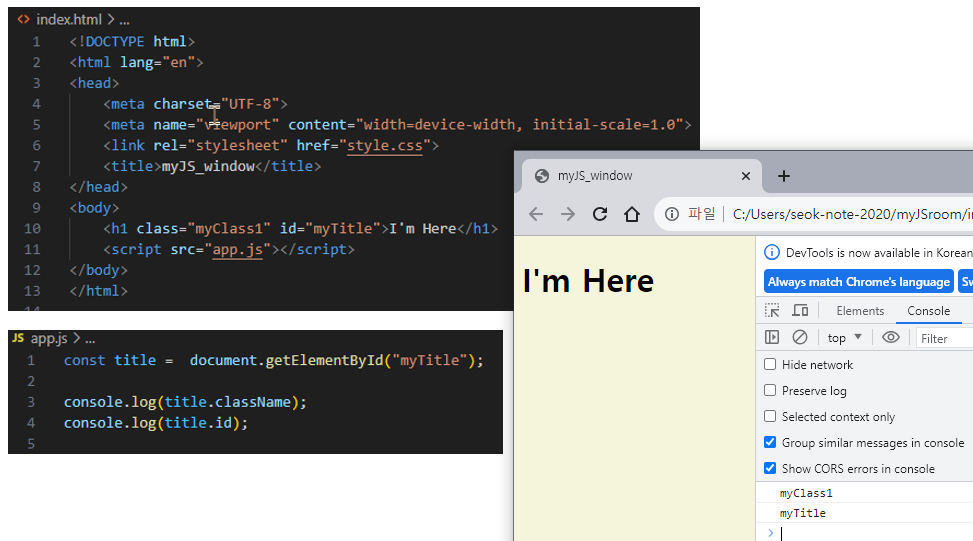
Task: Clear the console
Action: coord(800,337)
